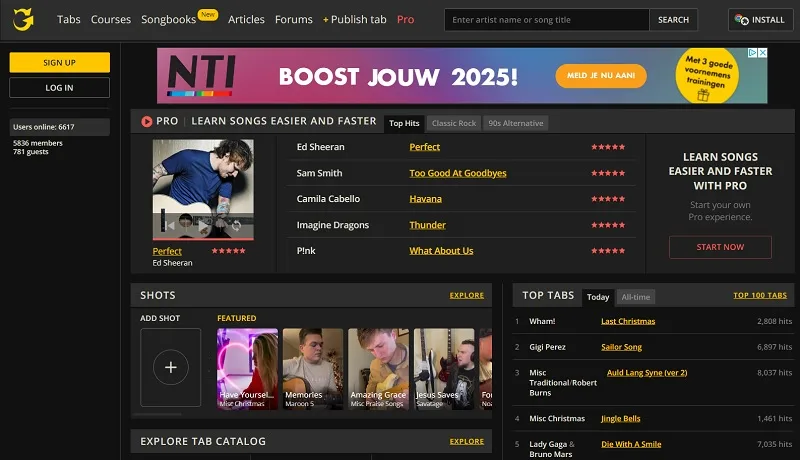Play the Perfect preview track
Viewport: 800px width, 460px height.
point(204,225)
